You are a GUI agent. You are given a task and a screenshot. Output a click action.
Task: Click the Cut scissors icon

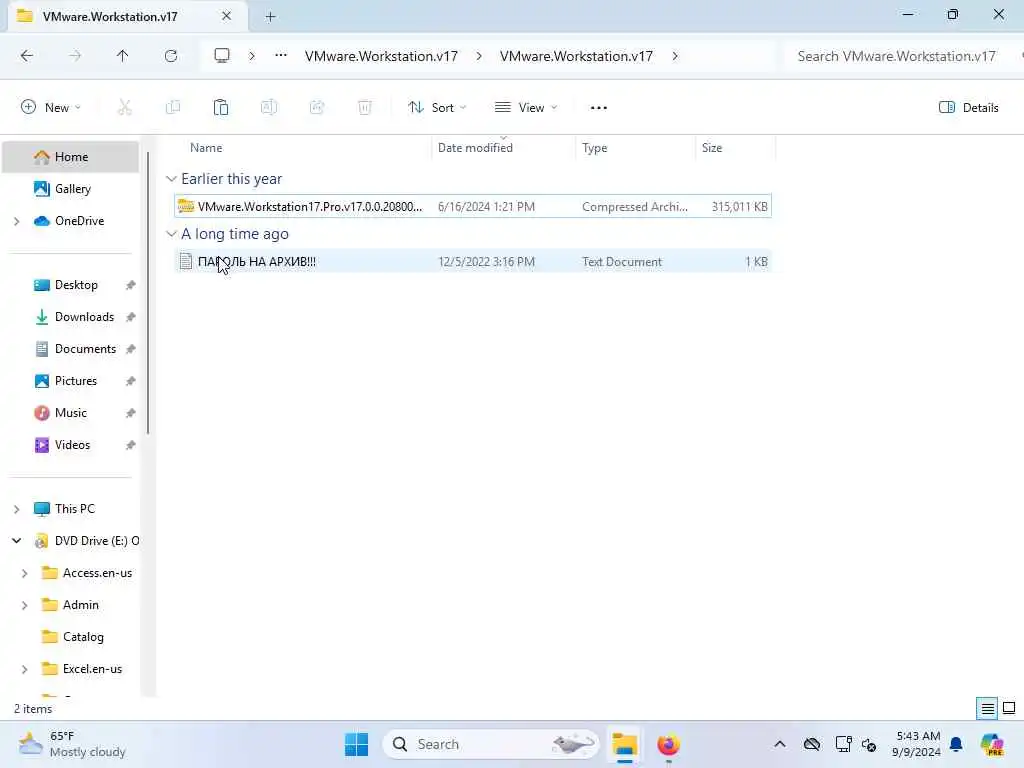point(125,108)
